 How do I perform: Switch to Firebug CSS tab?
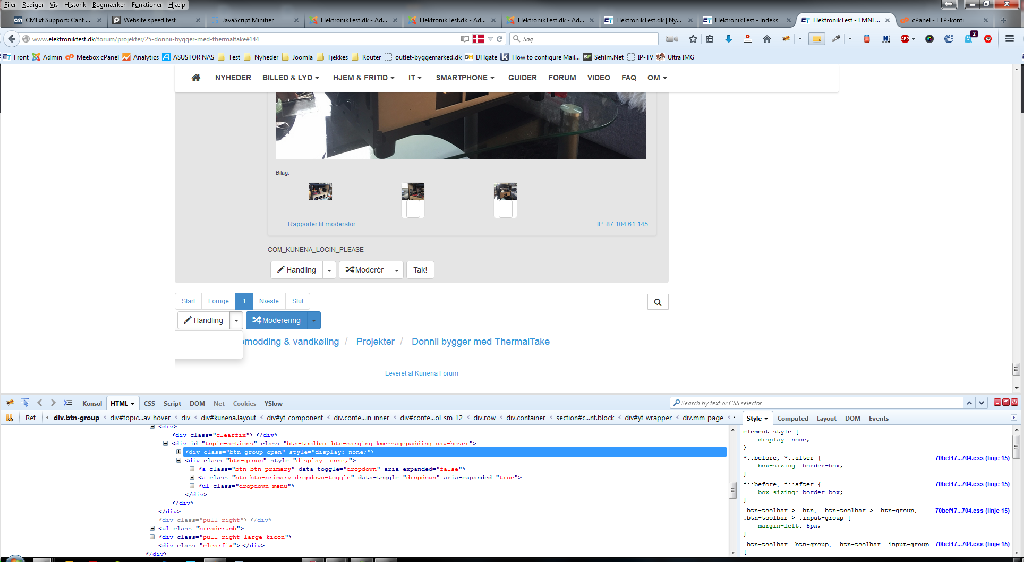tap(150, 403)
